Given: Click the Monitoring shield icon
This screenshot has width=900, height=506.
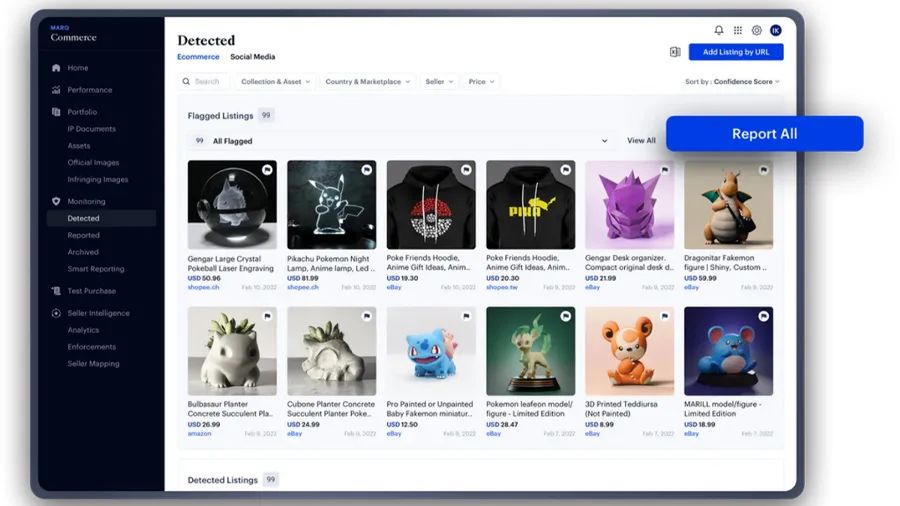Looking at the screenshot, I should [56, 201].
